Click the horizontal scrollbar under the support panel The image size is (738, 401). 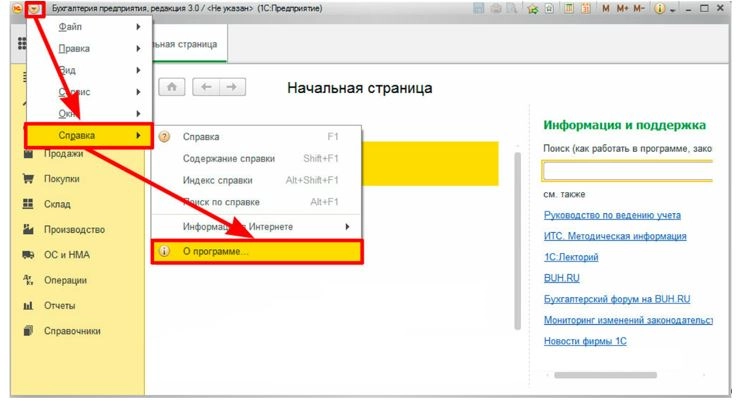[x=605, y=375]
